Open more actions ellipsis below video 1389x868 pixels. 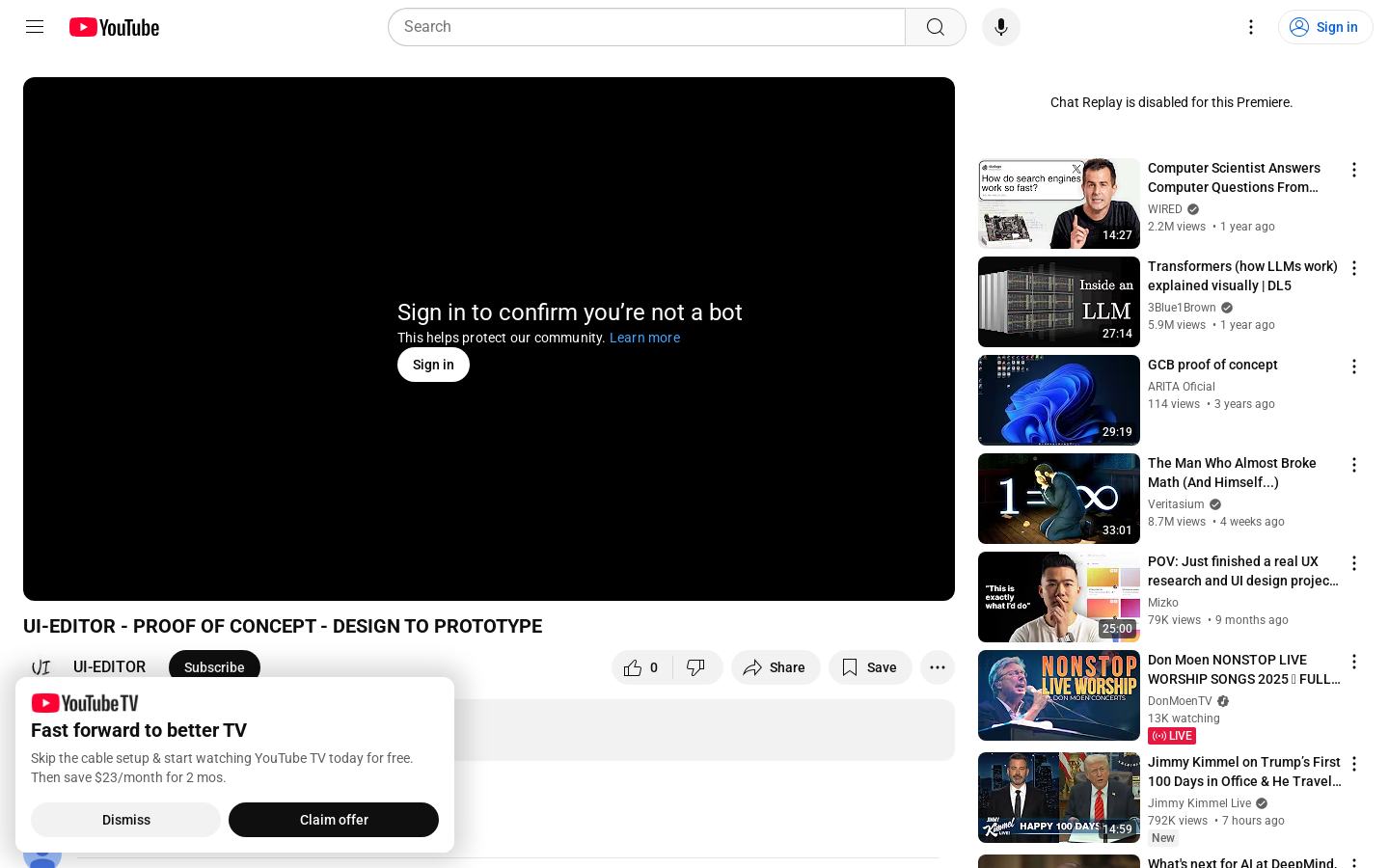(x=938, y=667)
